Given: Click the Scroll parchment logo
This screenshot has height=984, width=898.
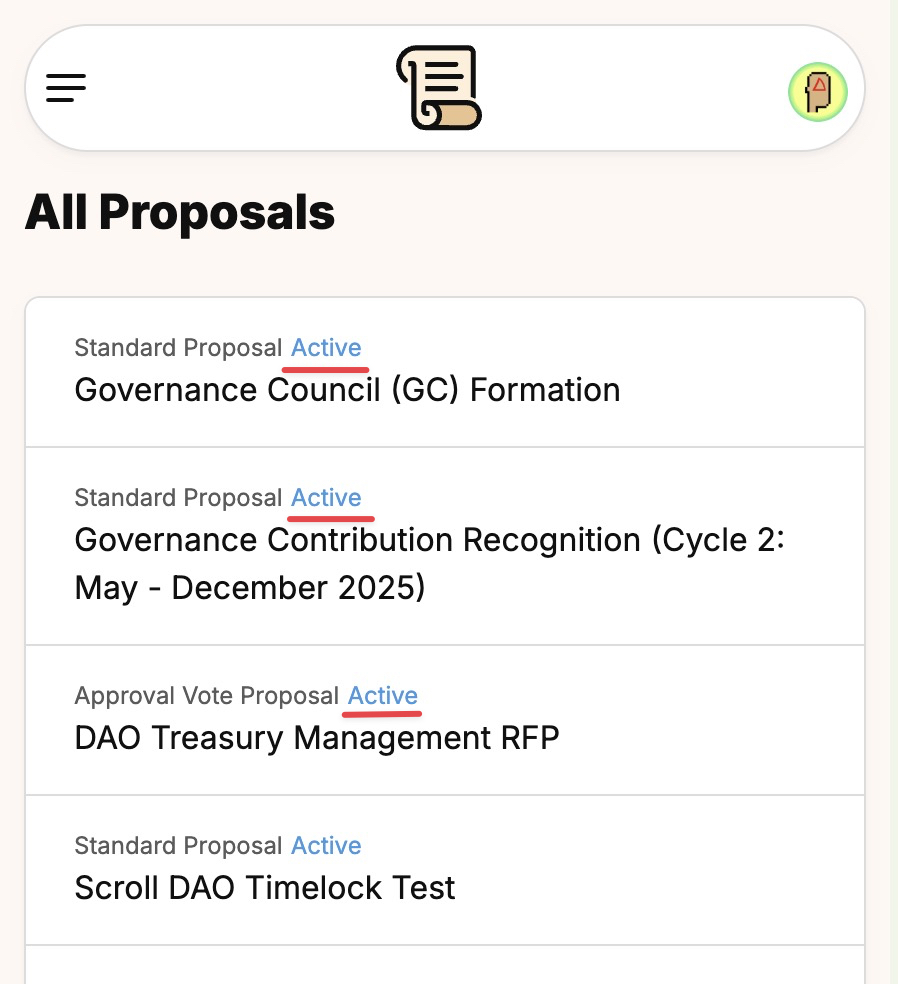Looking at the screenshot, I should click(439, 88).
